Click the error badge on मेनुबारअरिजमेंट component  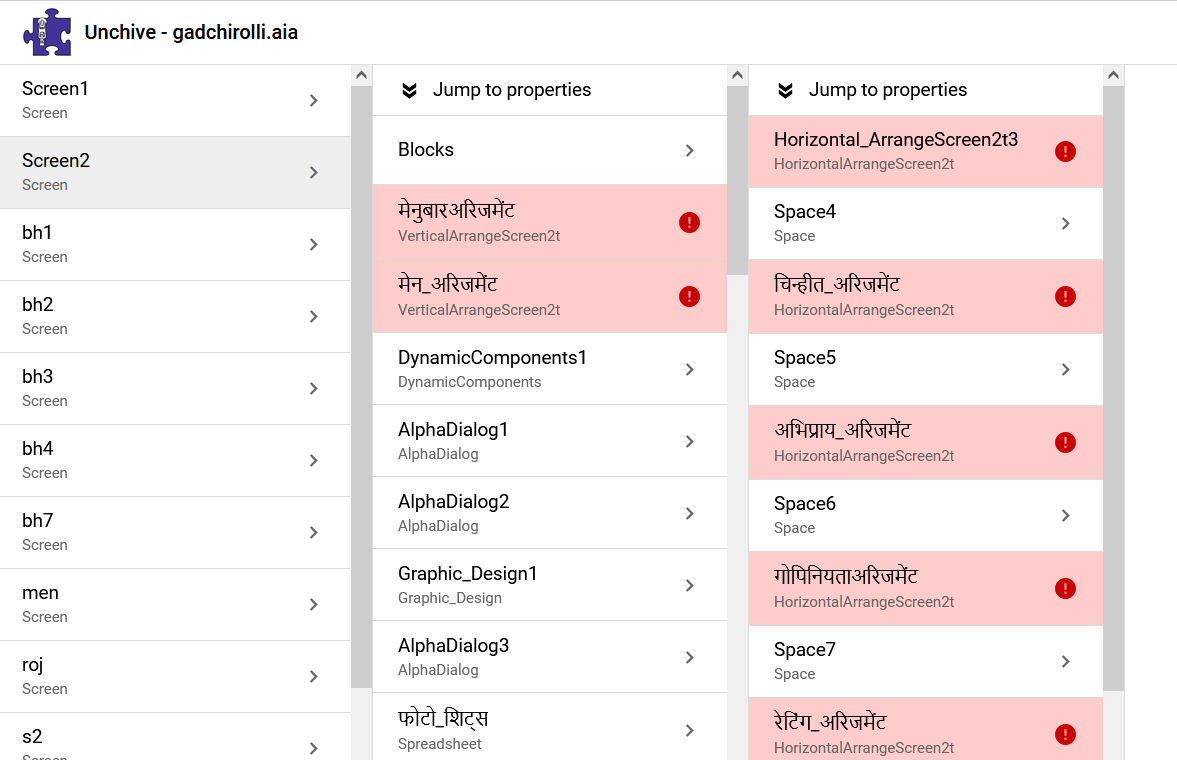(689, 222)
